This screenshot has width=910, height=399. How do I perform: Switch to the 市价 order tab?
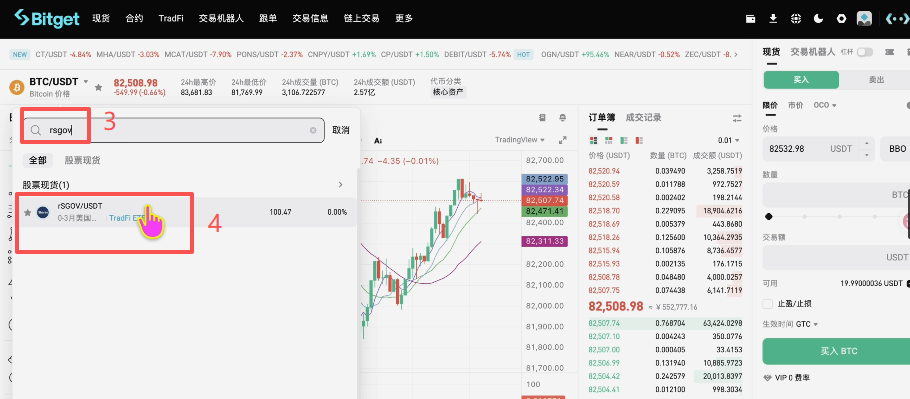click(x=796, y=106)
